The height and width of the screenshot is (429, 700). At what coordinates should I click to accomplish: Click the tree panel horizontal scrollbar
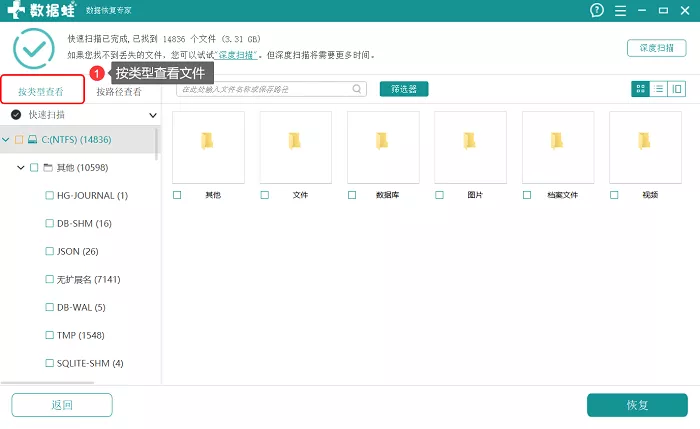(47, 383)
